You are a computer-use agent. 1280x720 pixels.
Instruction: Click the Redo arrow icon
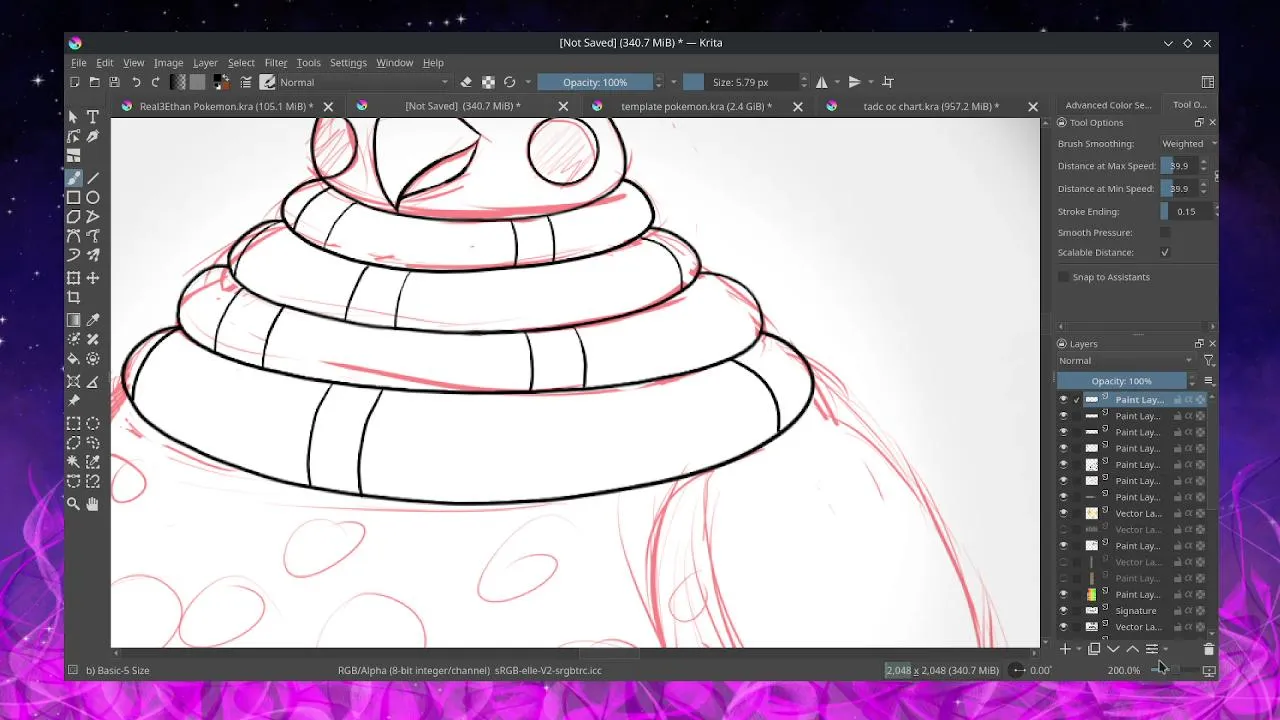pyautogui.click(x=155, y=82)
